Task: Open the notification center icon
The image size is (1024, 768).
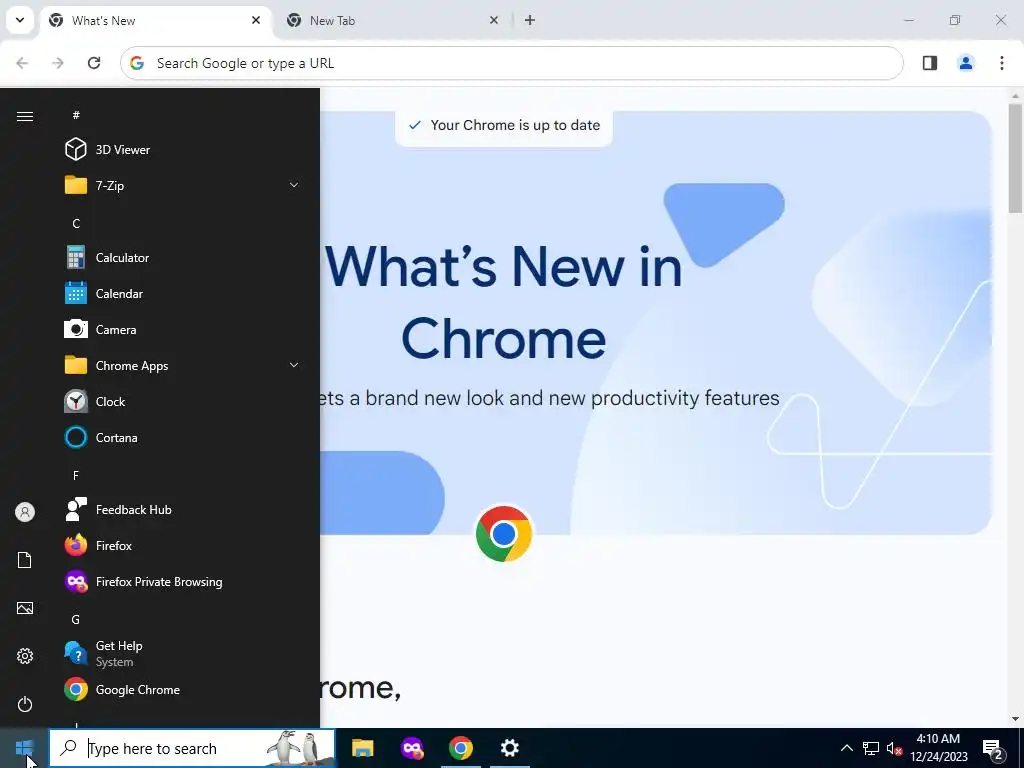Action: tap(993, 749)
